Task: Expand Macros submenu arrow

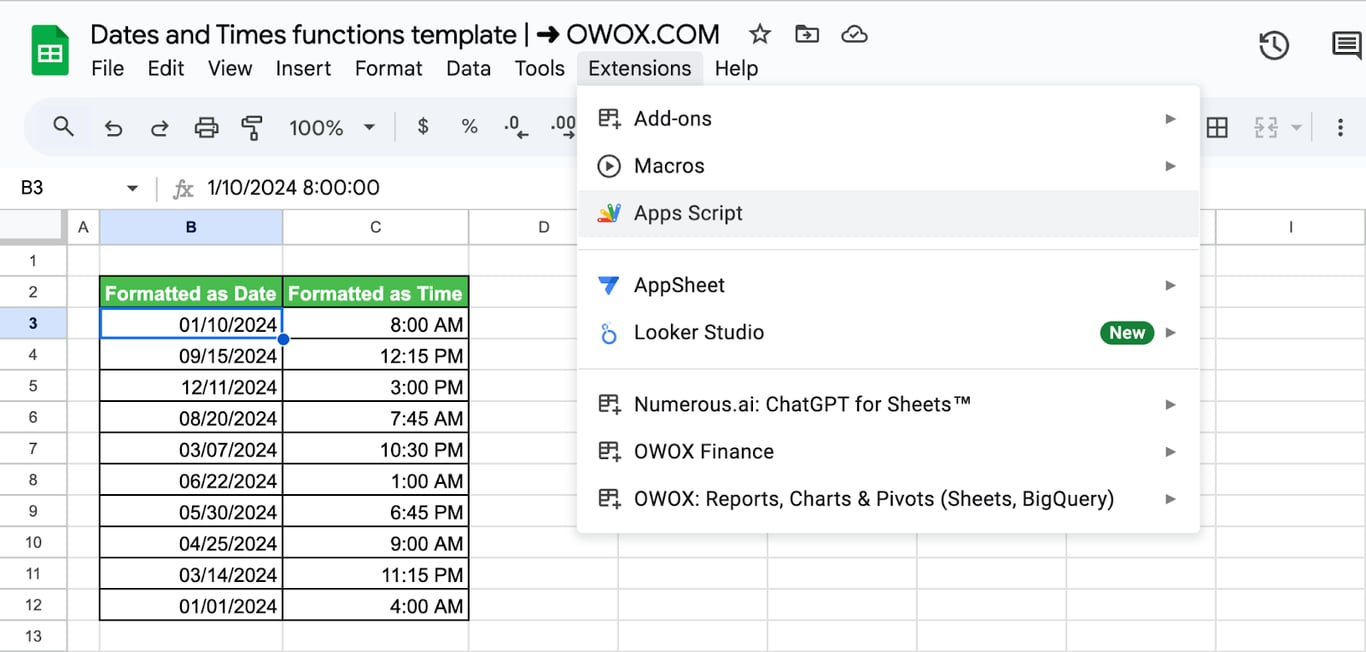Action: [x=1170, y=166]
